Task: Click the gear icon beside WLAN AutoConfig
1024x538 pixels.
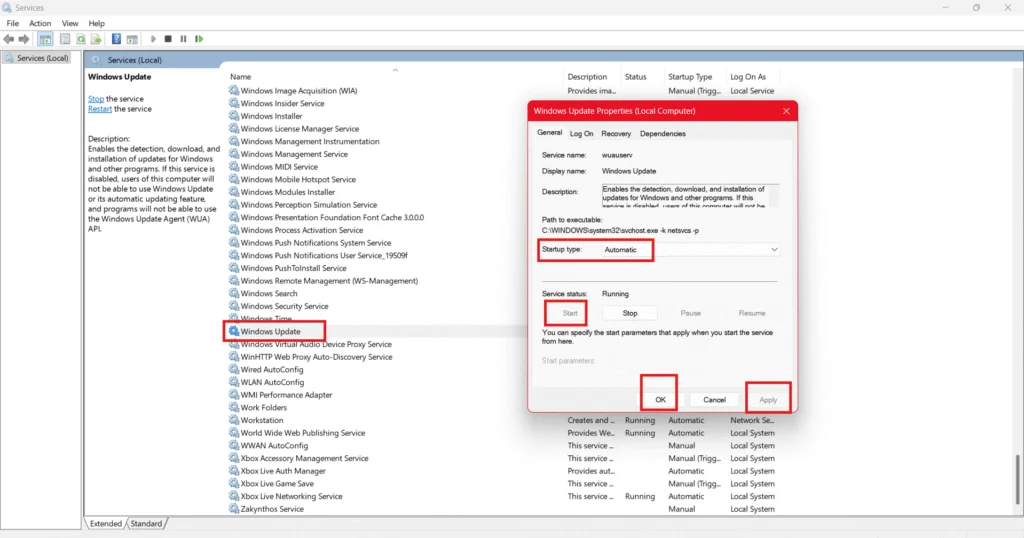Action: [234, 382]
